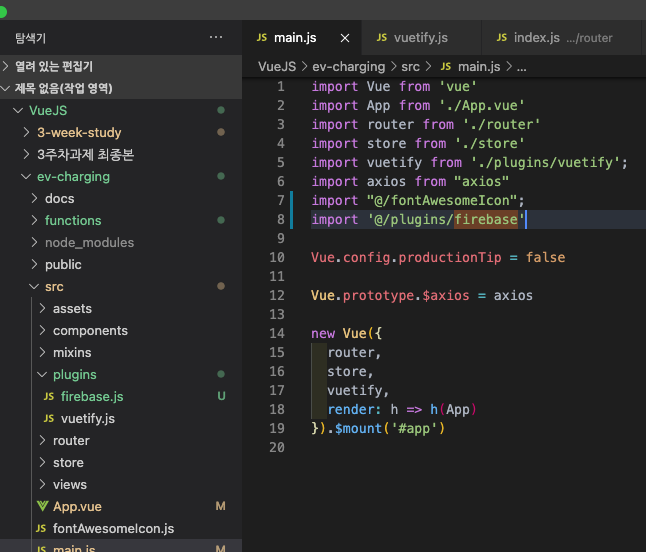Image resolution: width=646 pixels, height=552 pixels.
Task: Place cursor on 'firebase' in line 8
Action: 486,220
